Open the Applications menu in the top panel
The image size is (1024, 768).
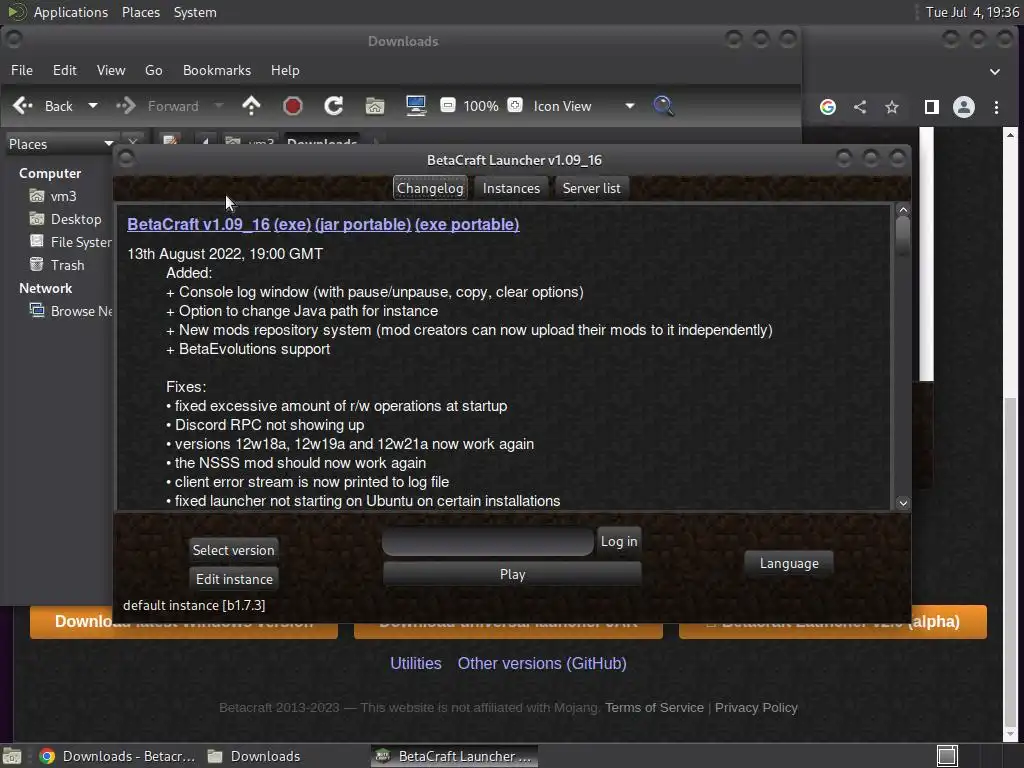[x=71, y=12]
